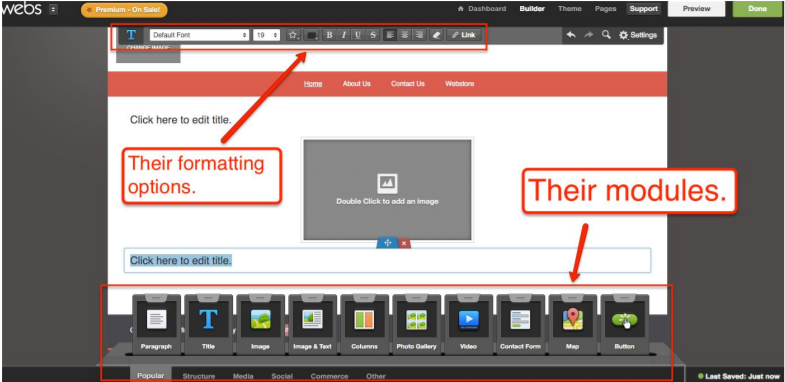Open the Theme menu item
This screenshot has height=382, width=785.
pos(570,9)
